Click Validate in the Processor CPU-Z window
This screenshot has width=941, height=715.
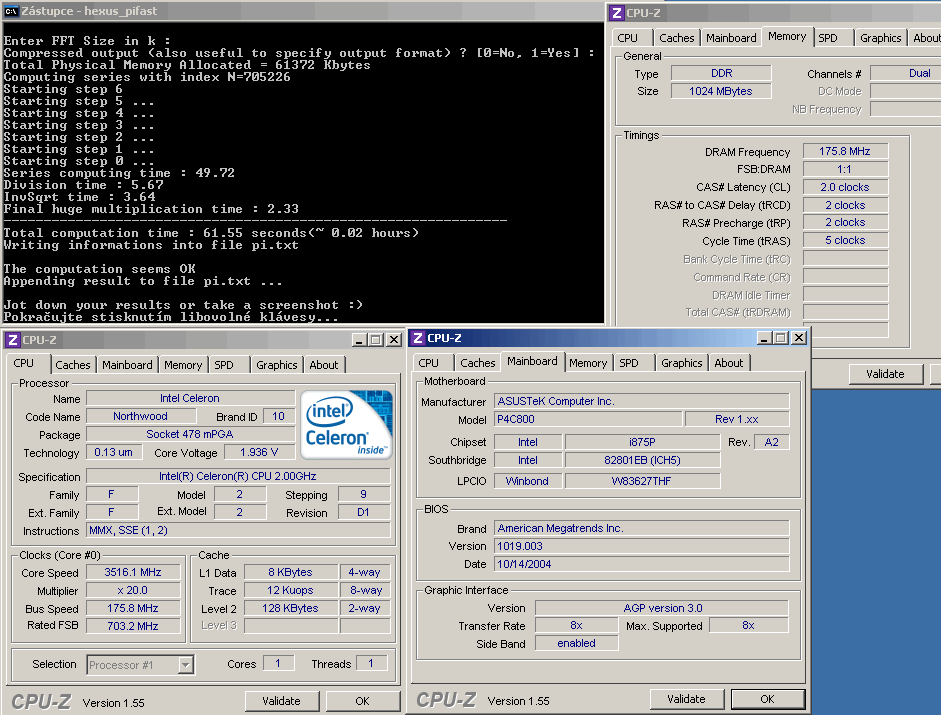[281, 701]
